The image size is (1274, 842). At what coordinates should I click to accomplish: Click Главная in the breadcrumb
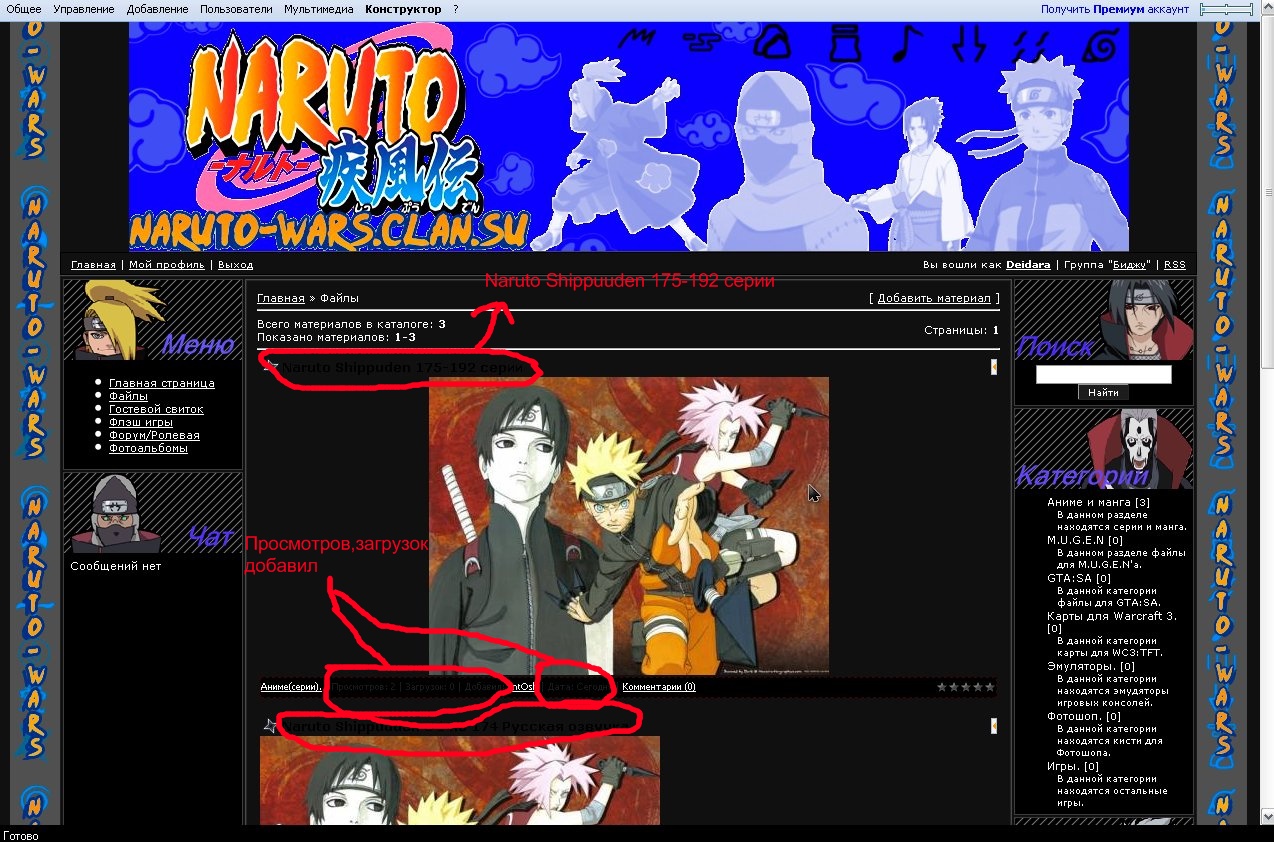[280, 298]
